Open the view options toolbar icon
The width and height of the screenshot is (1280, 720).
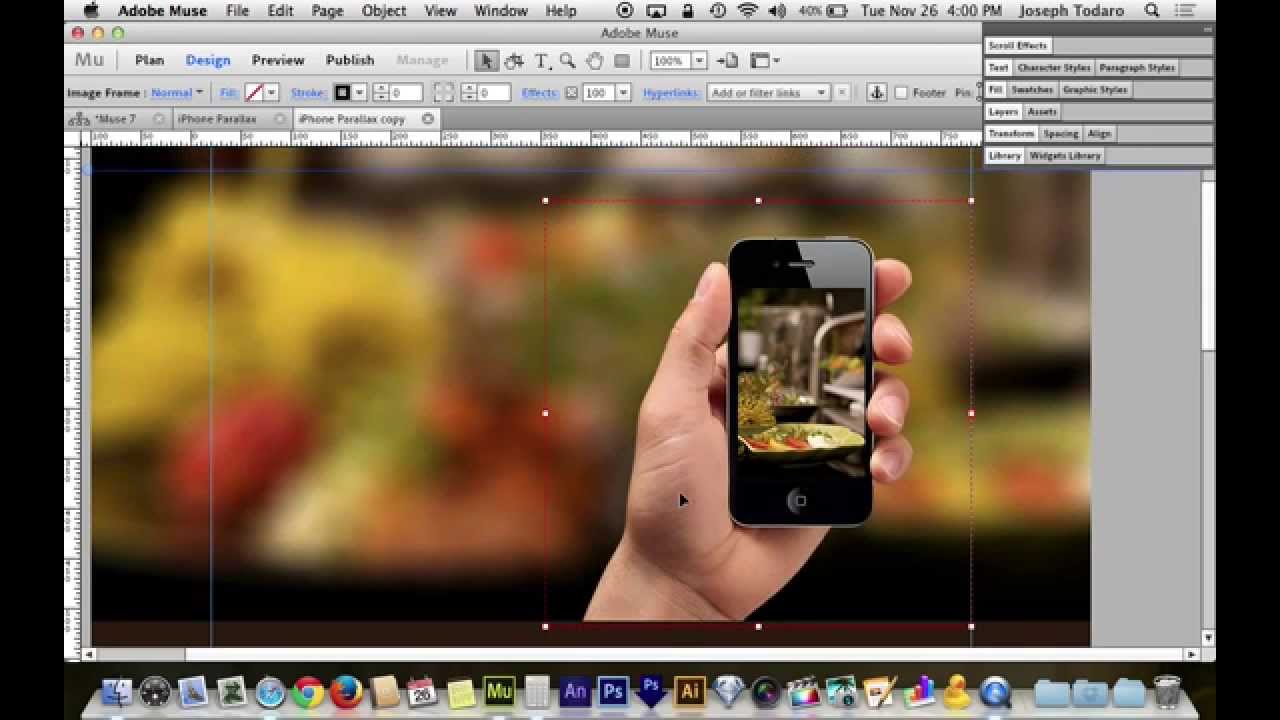765,61
